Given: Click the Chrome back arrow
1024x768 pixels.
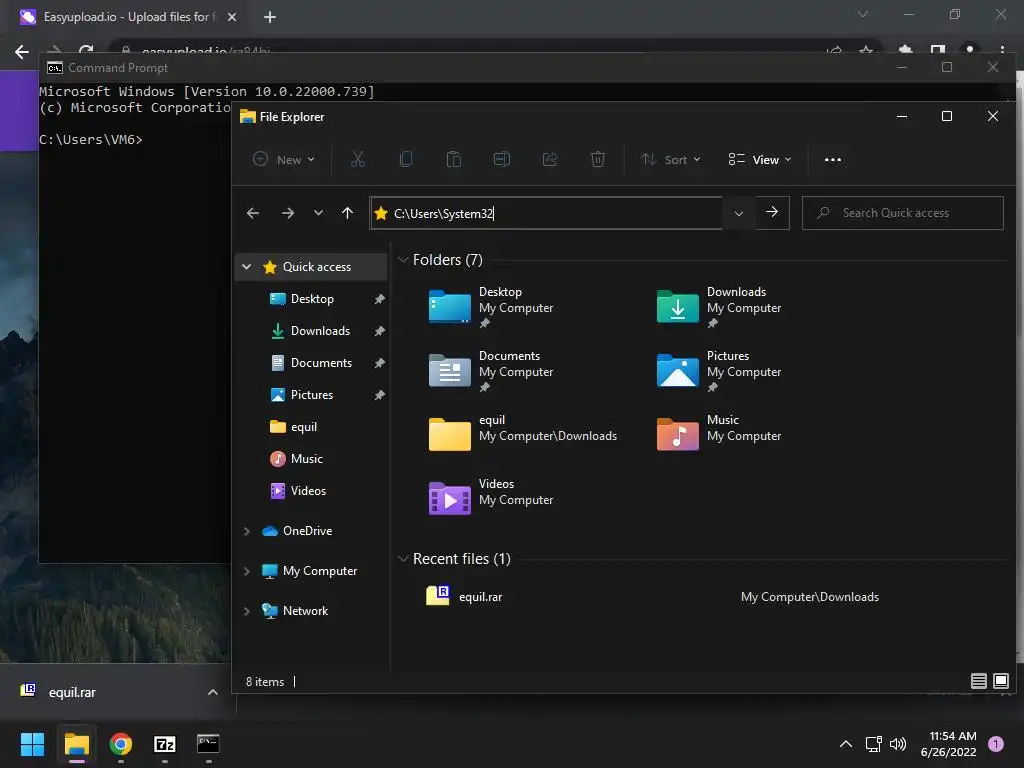Looking at the screenshot, I should (22, 52).
